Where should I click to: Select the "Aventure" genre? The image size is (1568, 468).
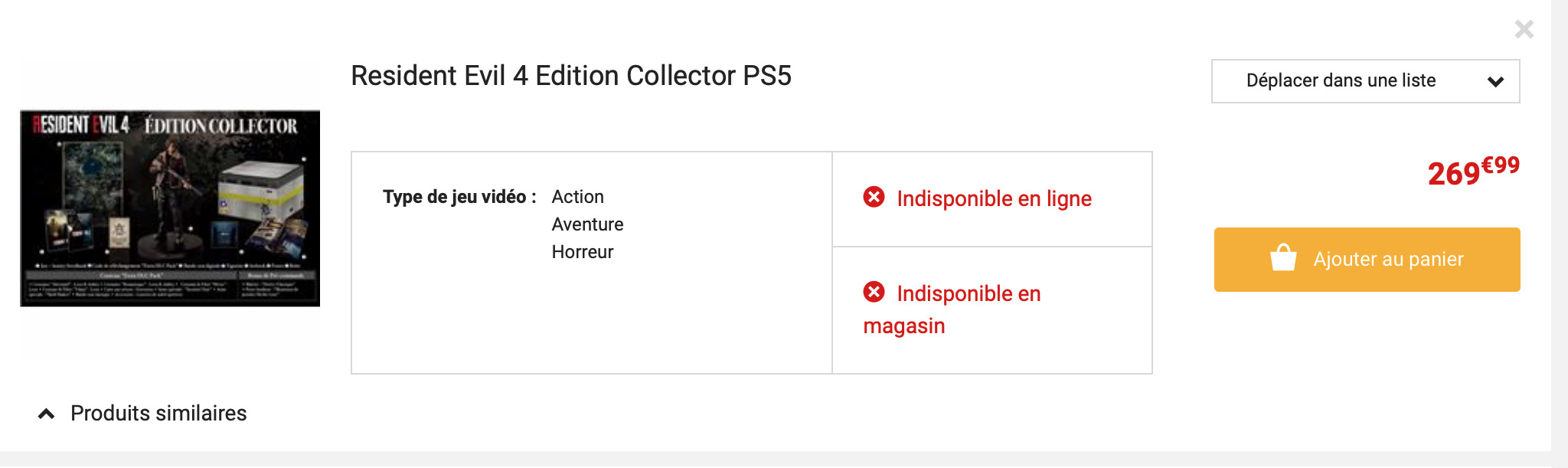click(587, 224)
